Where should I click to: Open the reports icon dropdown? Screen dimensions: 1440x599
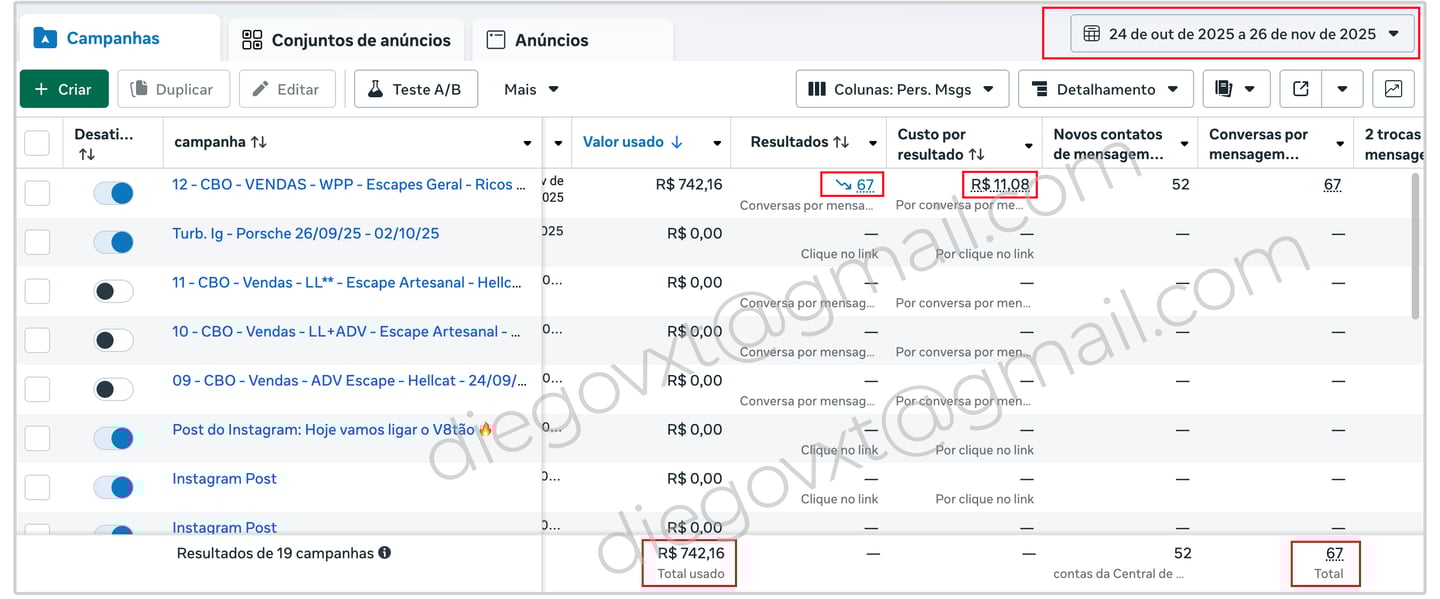pyautogui.click(x=1236, y=89)
